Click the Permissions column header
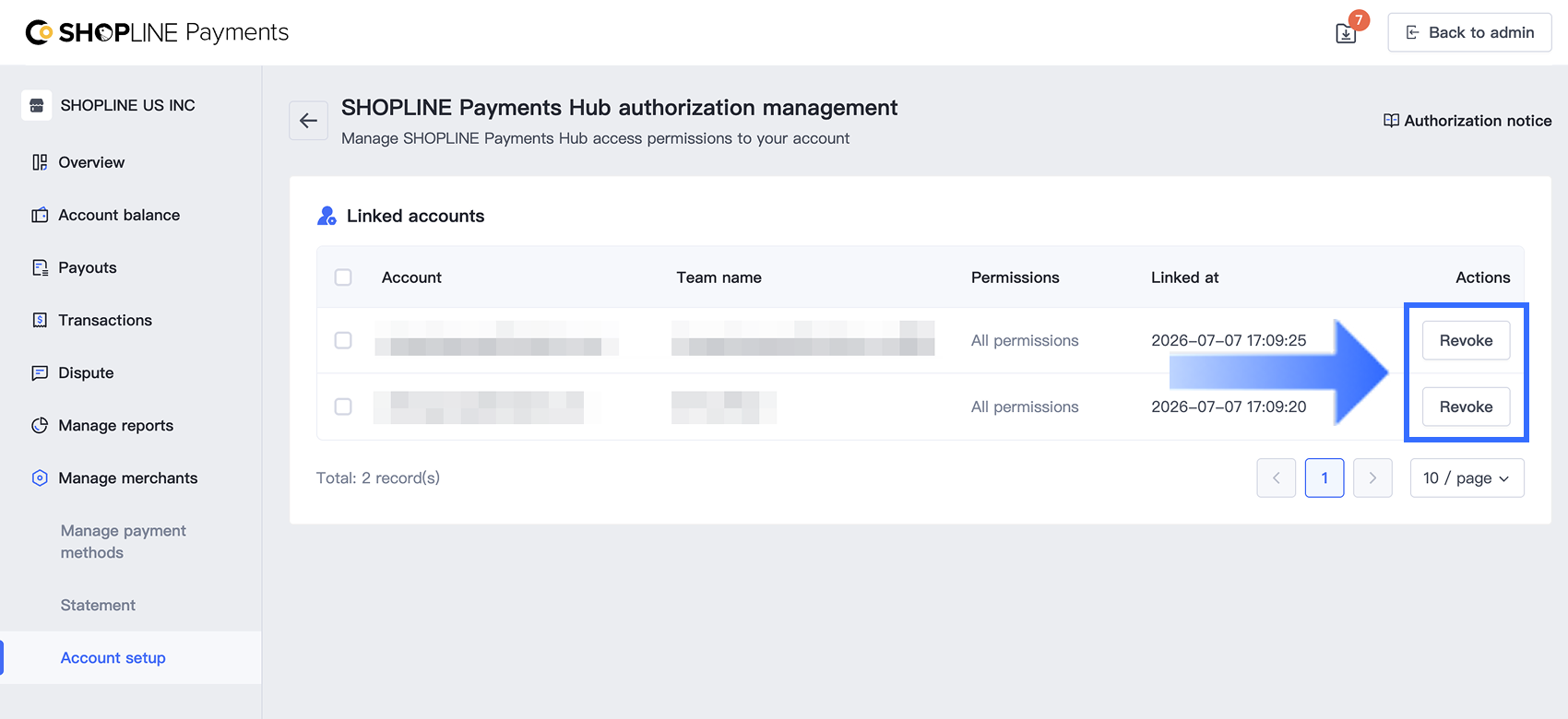Viewport: 1568px width, 719px height. coord(1015,277)
